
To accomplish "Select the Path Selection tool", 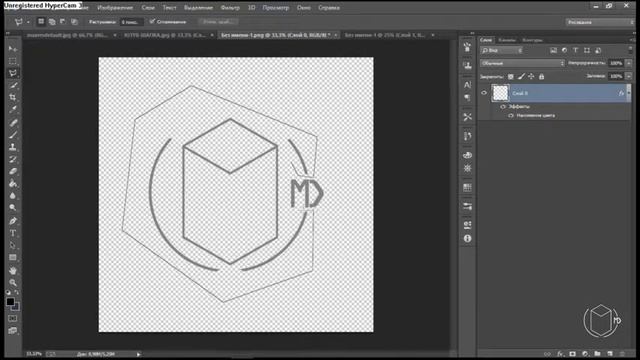I will (13, 245).
